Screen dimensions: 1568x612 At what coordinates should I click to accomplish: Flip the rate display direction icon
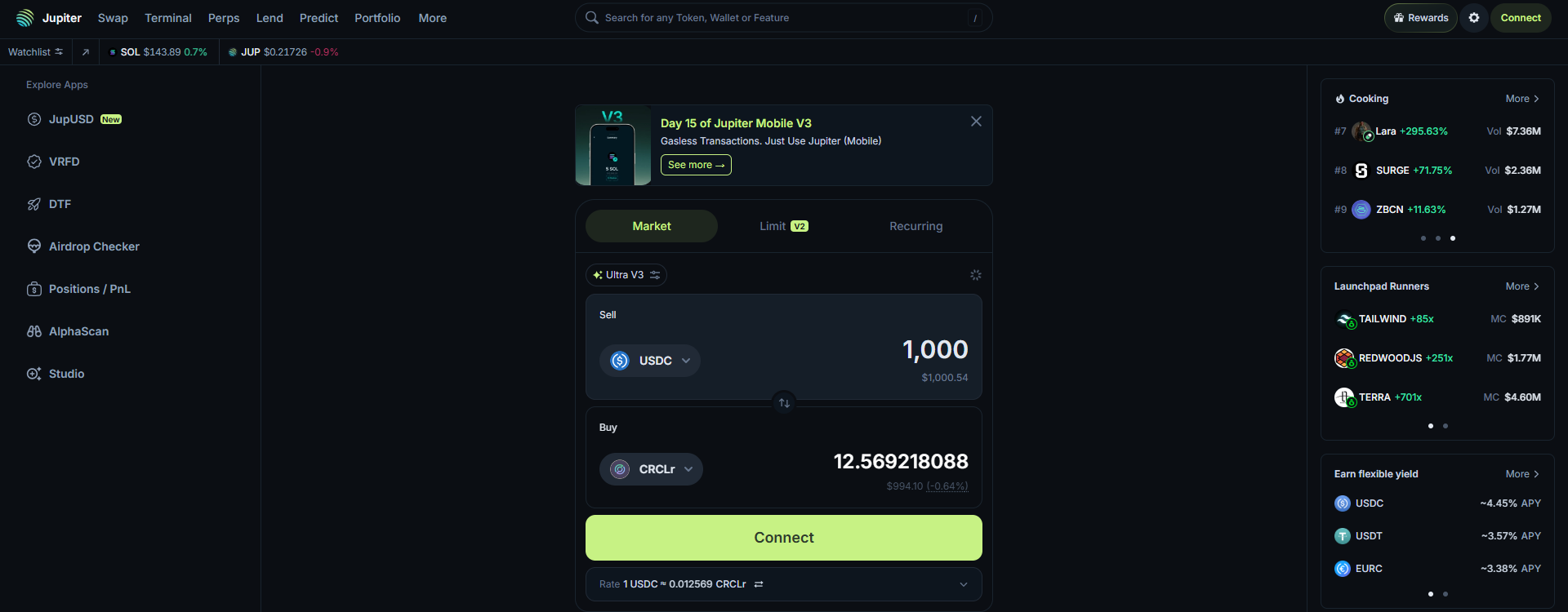759,584
